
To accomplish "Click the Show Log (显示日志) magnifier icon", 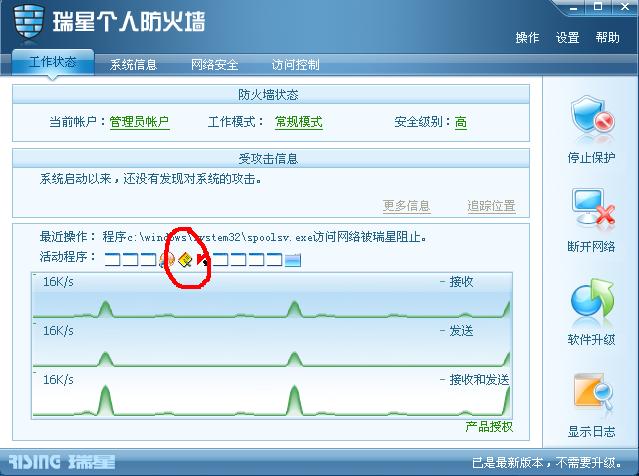I will point(593,390).
